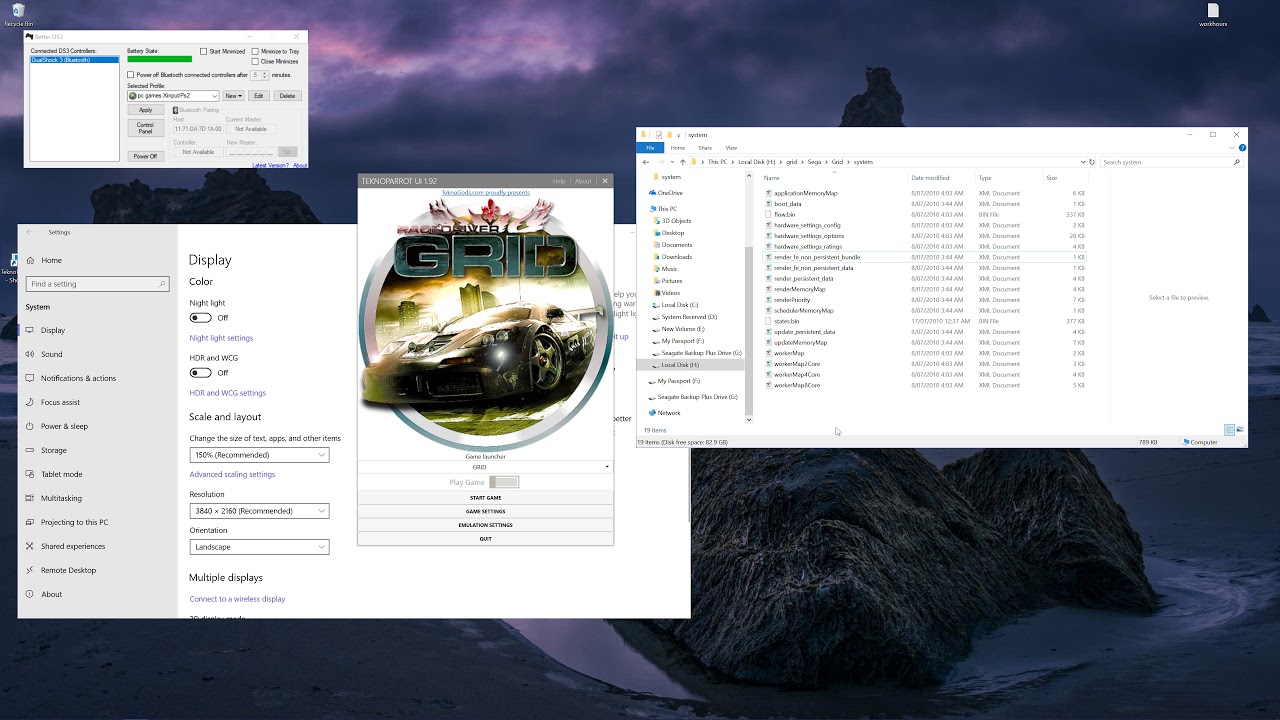Click the green Battery State bar
Viewport: 1280px width, 720px height.
[x=159, y=59]
